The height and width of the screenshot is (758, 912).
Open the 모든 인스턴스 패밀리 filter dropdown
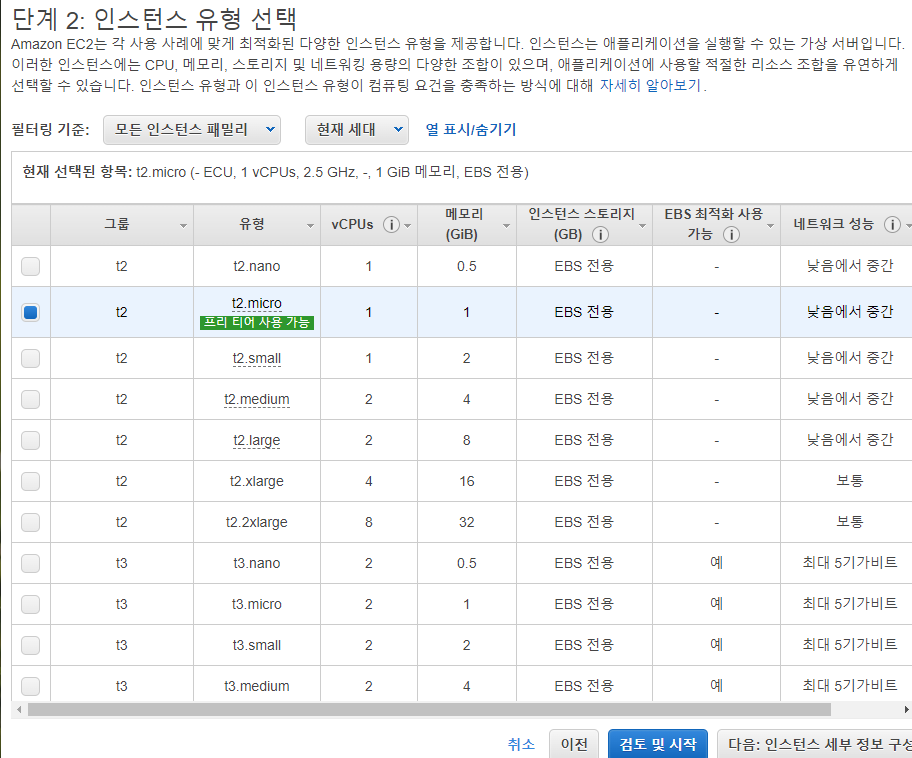[192, 130]
